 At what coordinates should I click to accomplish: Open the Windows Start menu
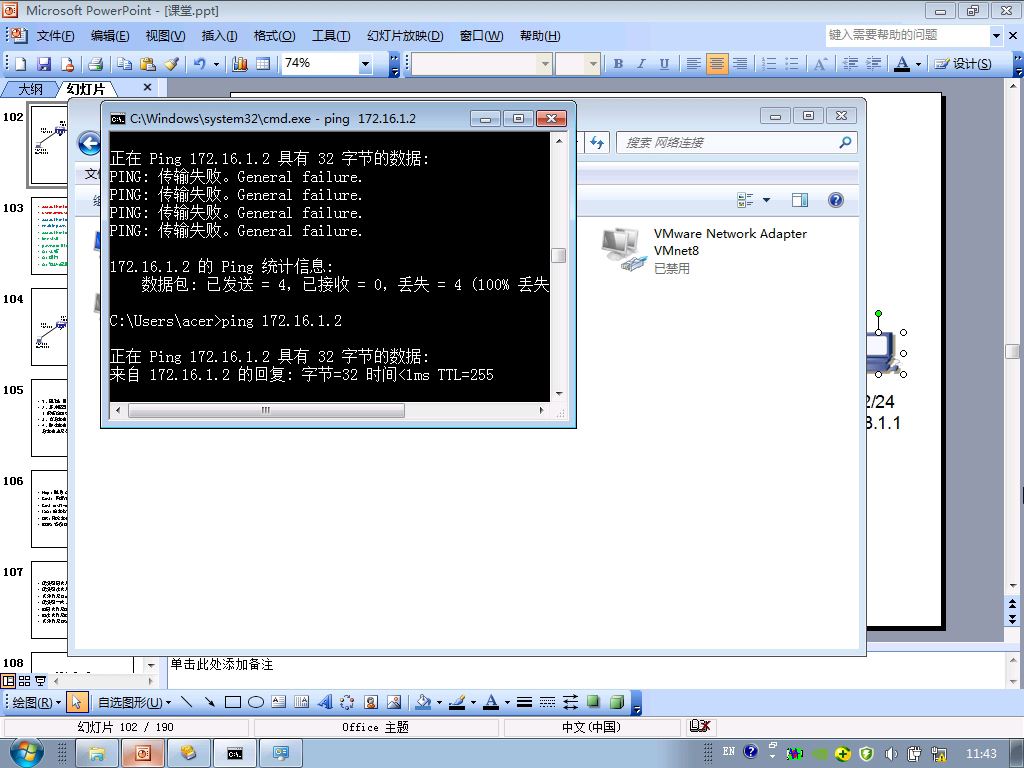coord(26,753)
